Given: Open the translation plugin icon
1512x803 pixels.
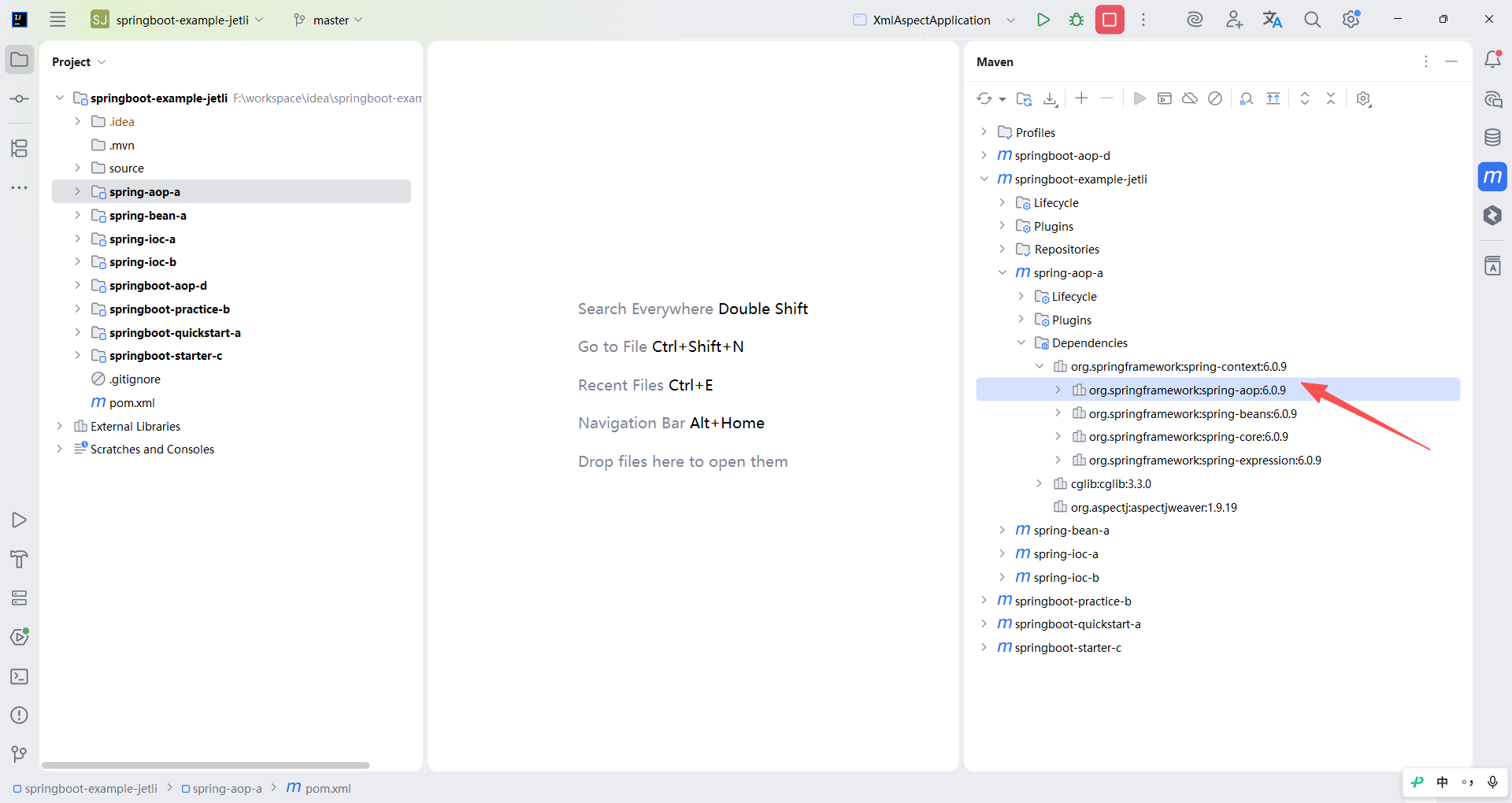Looking at the screenshot, I should tap(1273, 20).
